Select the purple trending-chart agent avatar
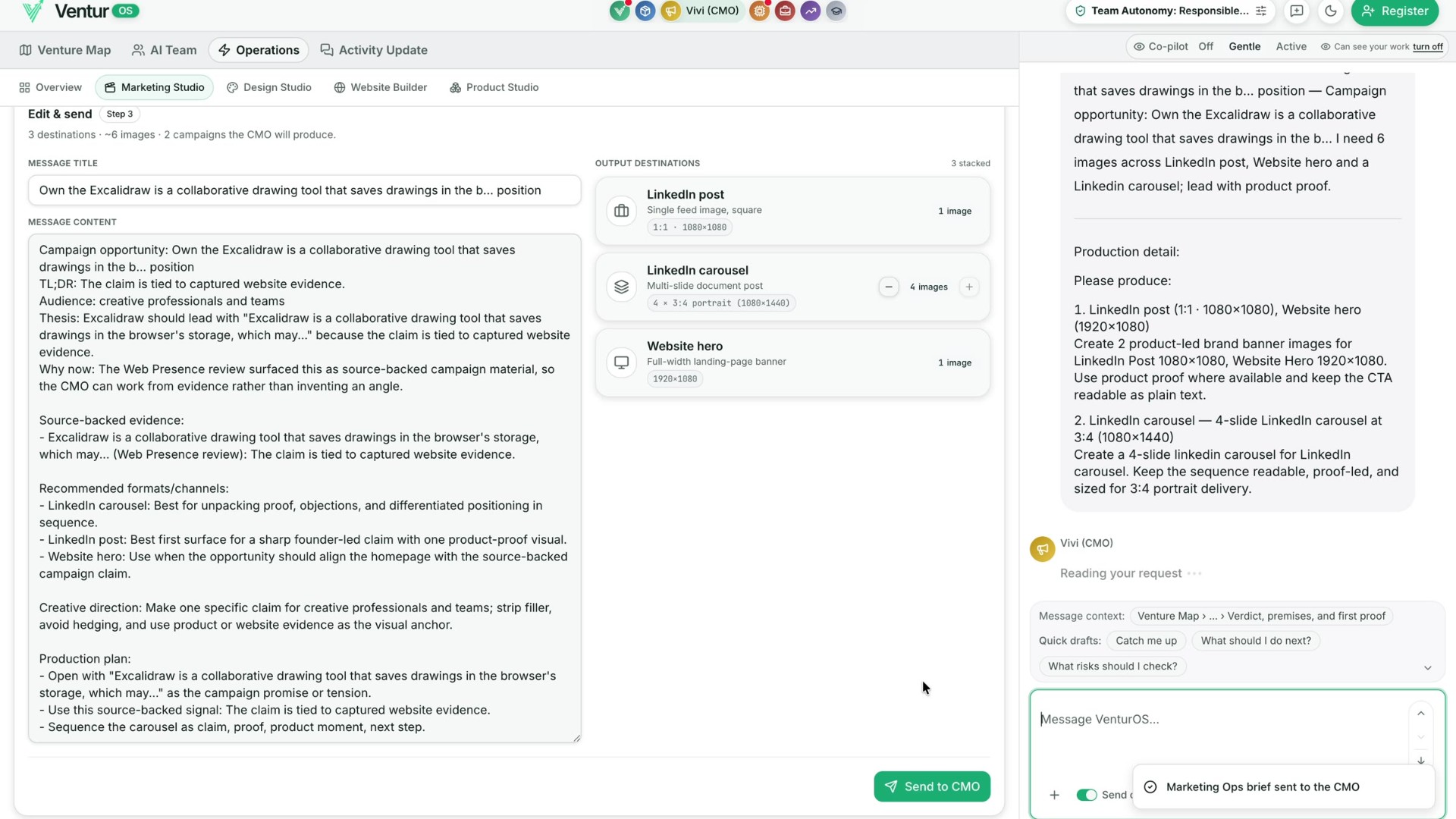The width and height of the screenshot is (1456, 819). click(x=811, y=11)
